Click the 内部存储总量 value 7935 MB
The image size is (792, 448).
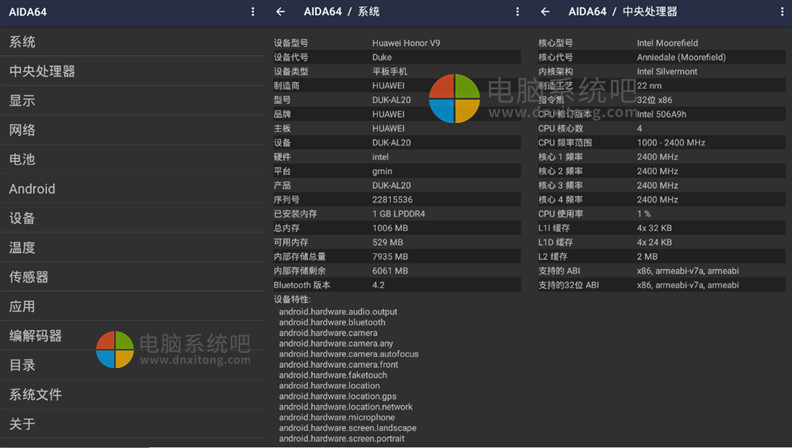390,257
